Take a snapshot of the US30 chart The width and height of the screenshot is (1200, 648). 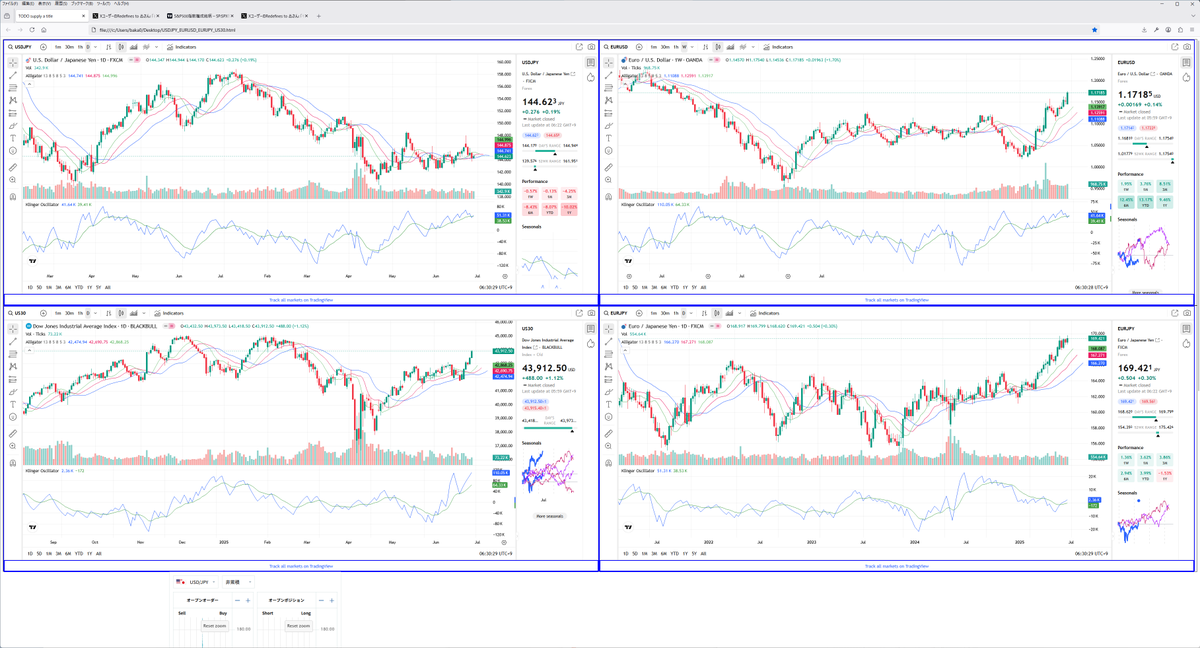pyautogui.click(x=591, y=313)
